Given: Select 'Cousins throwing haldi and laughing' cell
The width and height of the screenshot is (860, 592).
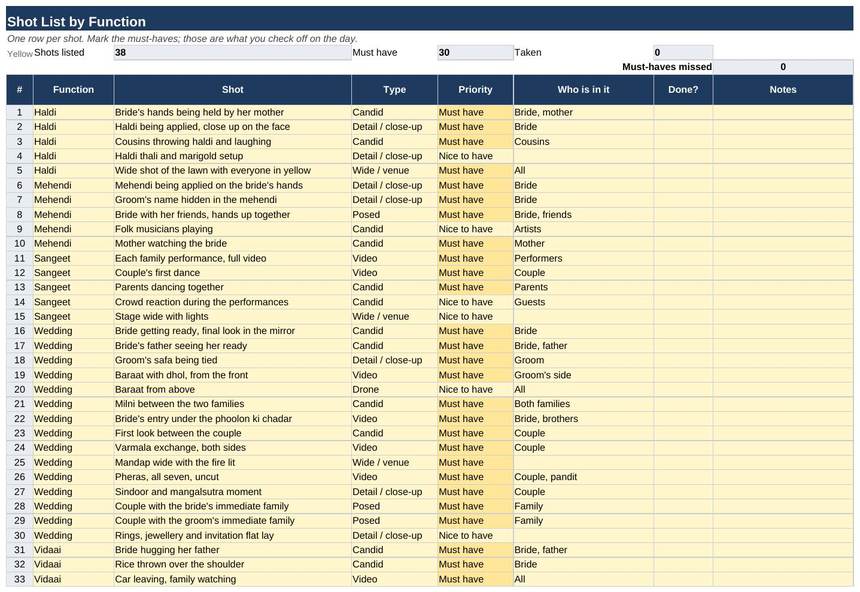Looking at the screenshot, I should click(233, 142).
